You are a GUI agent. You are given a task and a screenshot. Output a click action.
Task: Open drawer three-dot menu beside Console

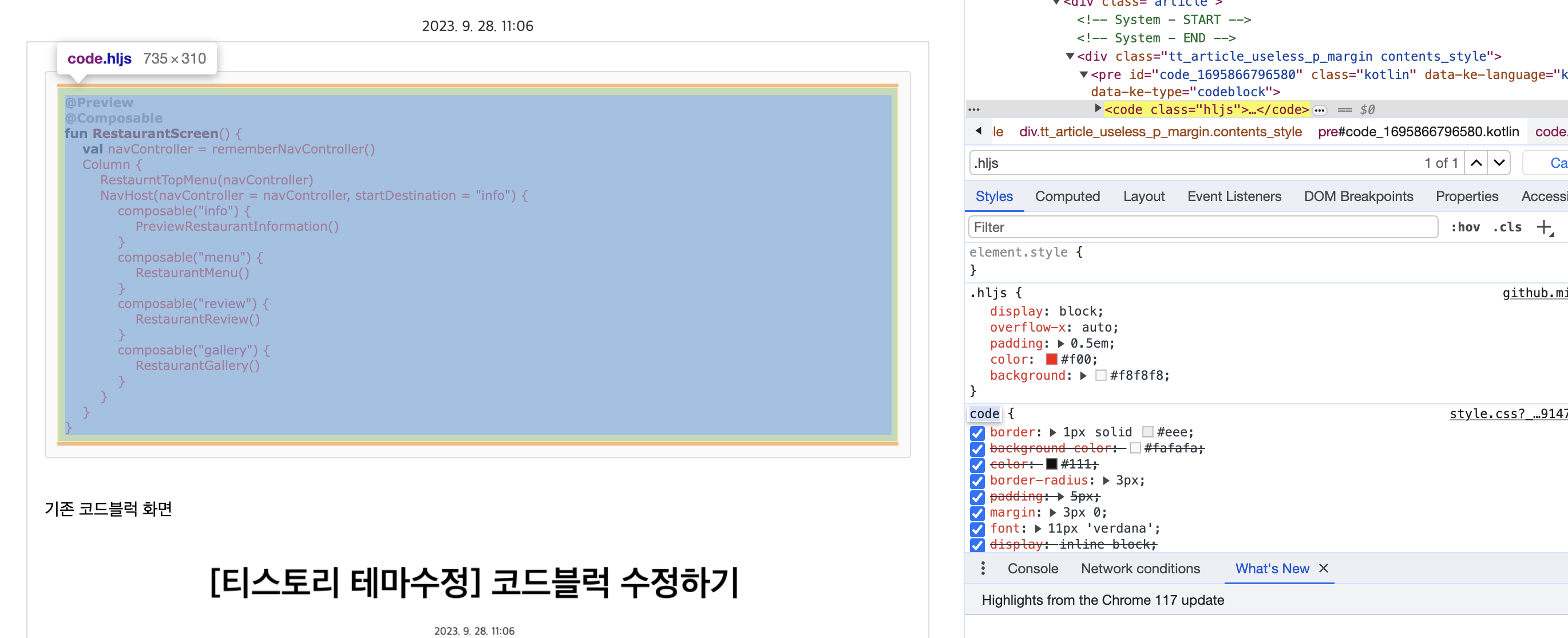tap(983, 568)
